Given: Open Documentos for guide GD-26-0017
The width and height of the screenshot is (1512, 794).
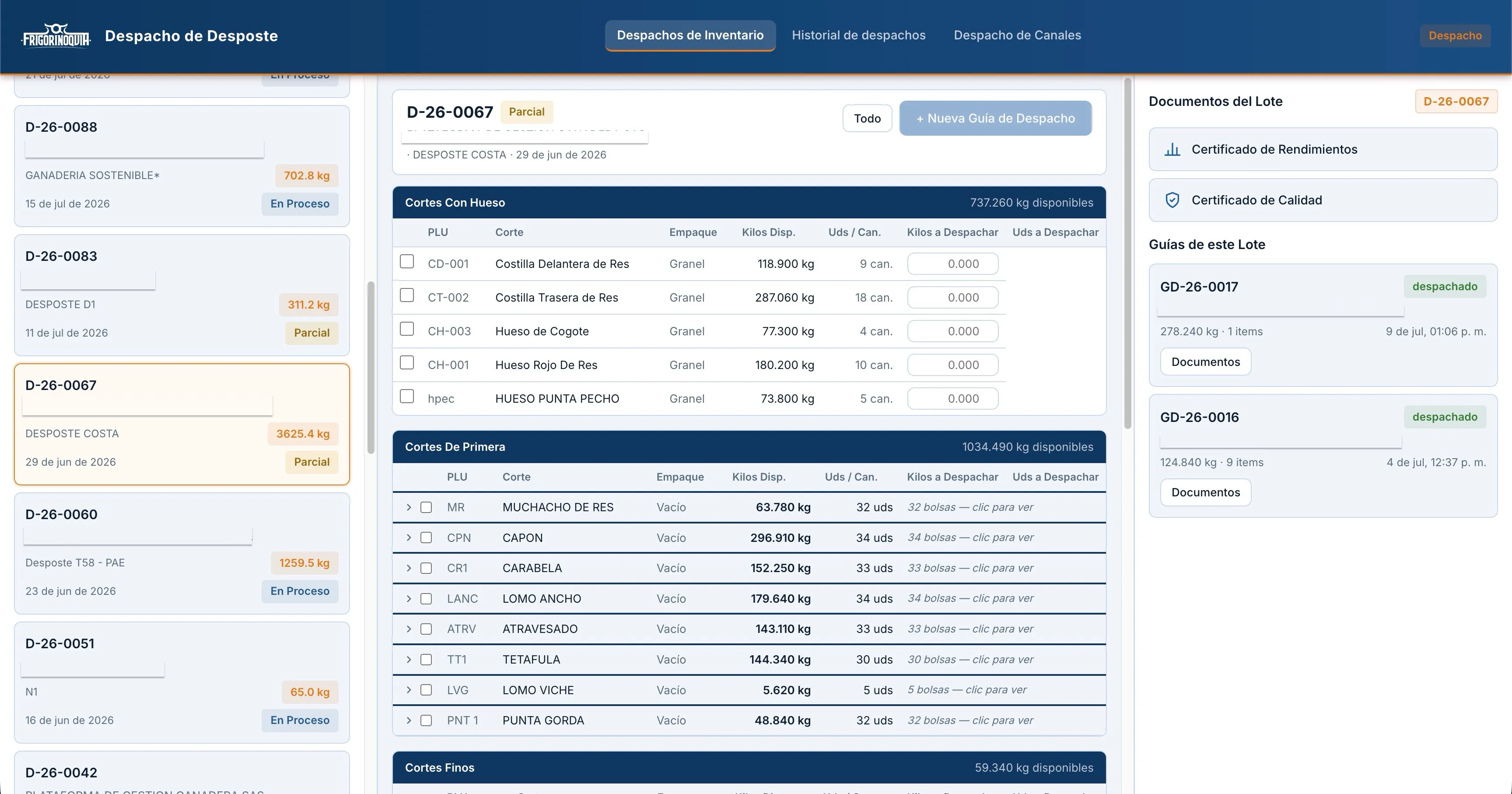Looking at the screenshot, I should 1206,362.
